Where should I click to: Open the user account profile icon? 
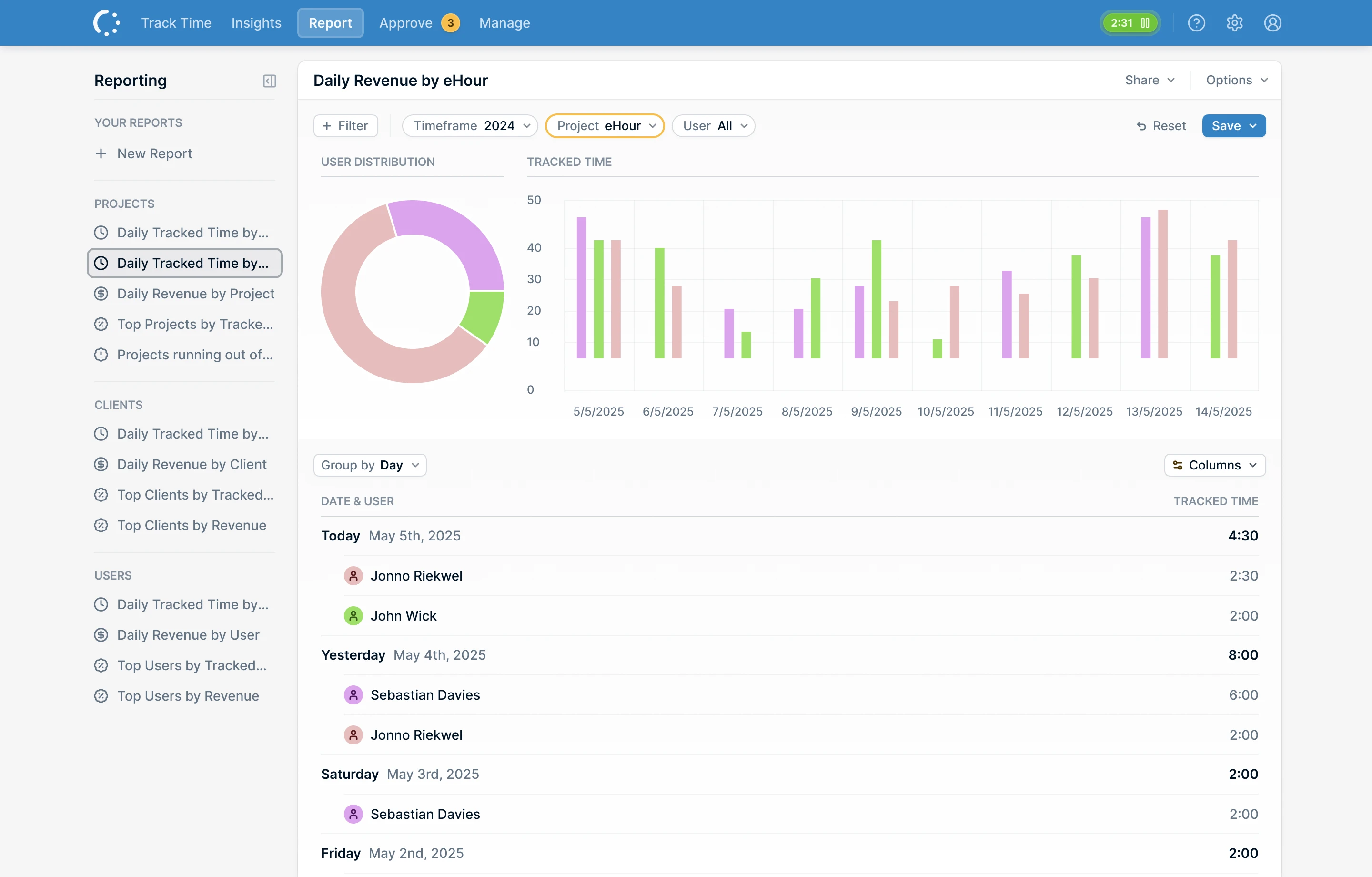point(1272,23)
